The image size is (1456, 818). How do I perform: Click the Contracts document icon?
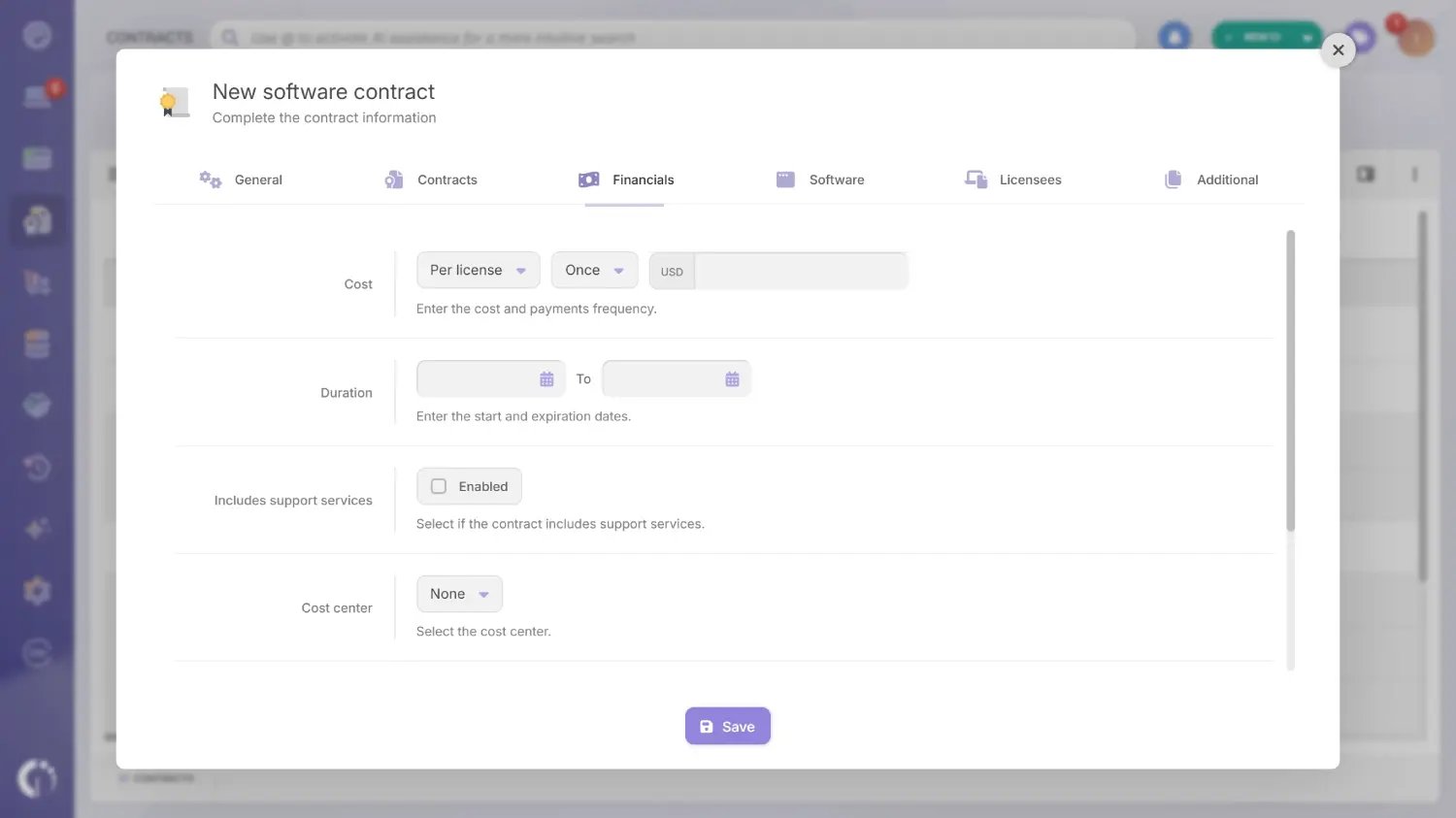[393, 180]
